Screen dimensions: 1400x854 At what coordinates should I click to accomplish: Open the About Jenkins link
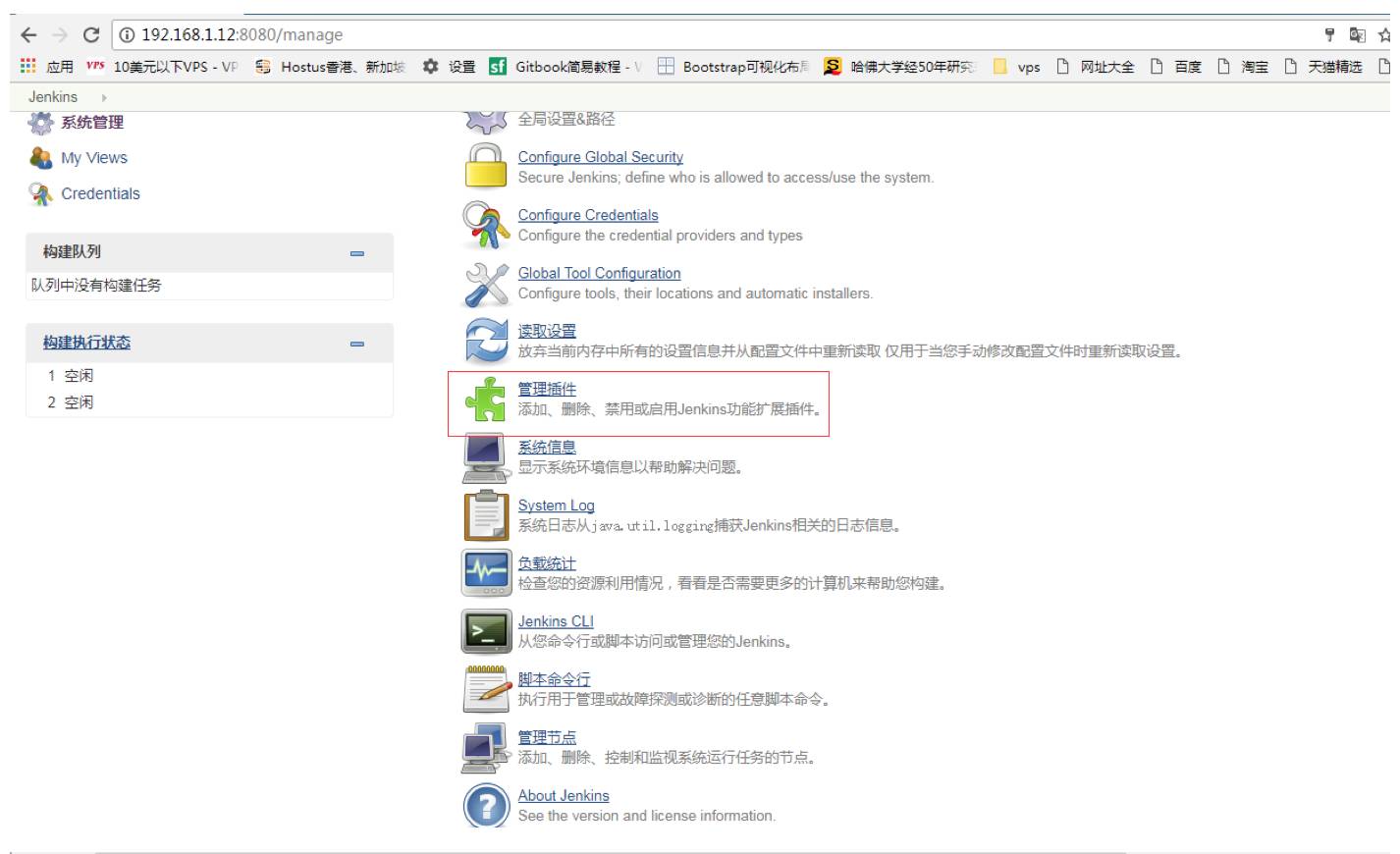click(564, 795)
